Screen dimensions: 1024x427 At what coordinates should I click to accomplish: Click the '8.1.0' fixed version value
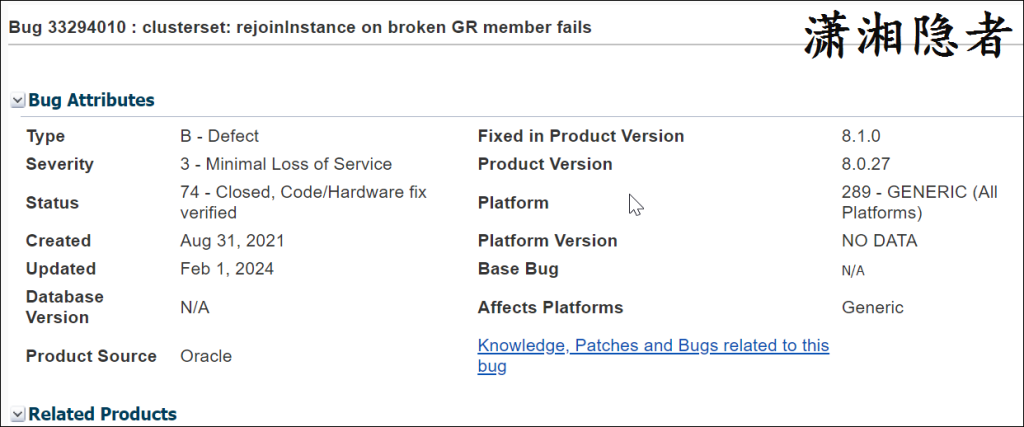coord(861,136)
